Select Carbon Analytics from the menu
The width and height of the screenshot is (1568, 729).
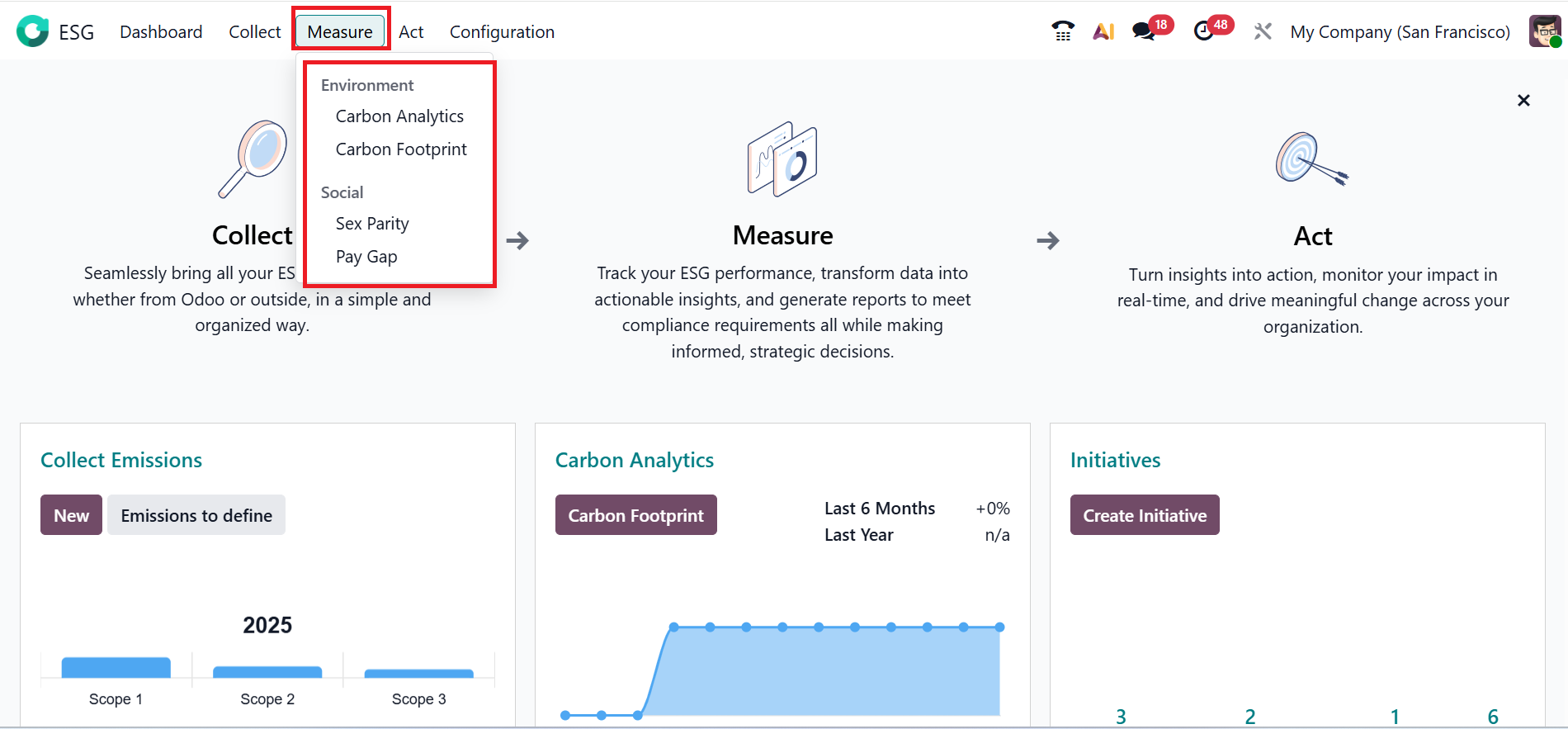(x=399, y=116)
